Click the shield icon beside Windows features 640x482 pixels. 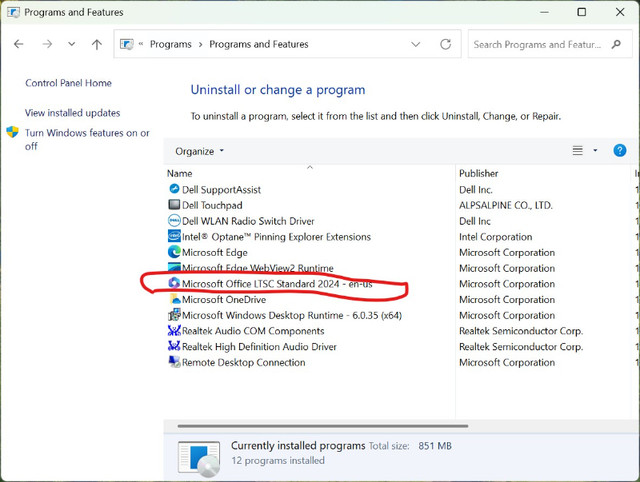pos(13,132)
